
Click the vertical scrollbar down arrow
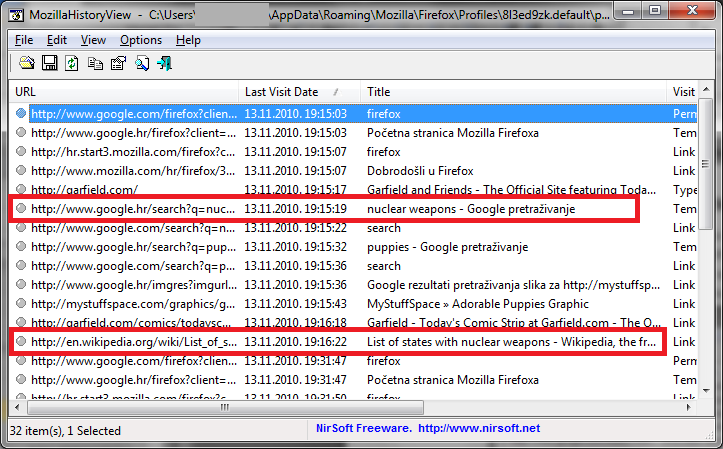click(x=705, y=390)
